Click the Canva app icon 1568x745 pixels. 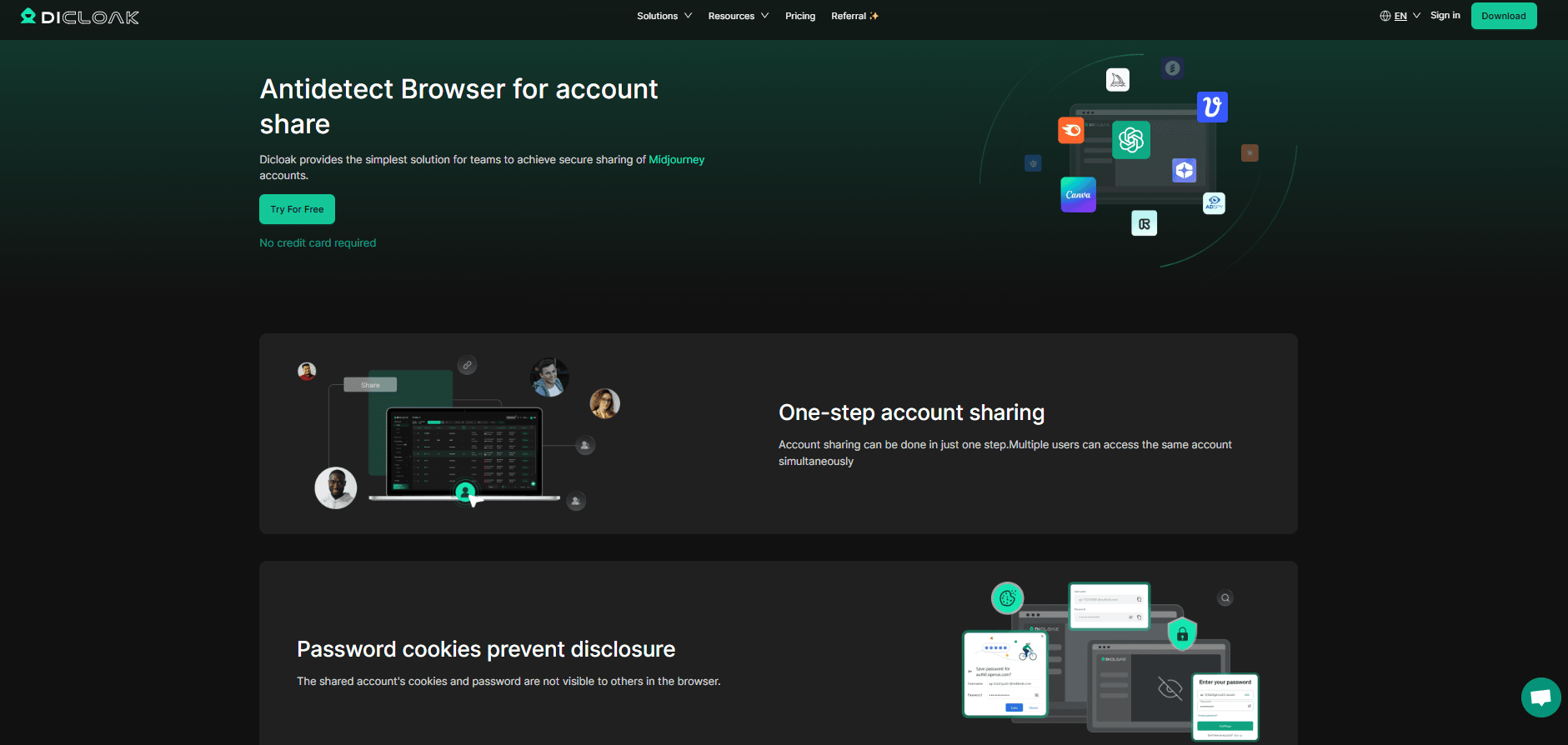(1079, 195)
